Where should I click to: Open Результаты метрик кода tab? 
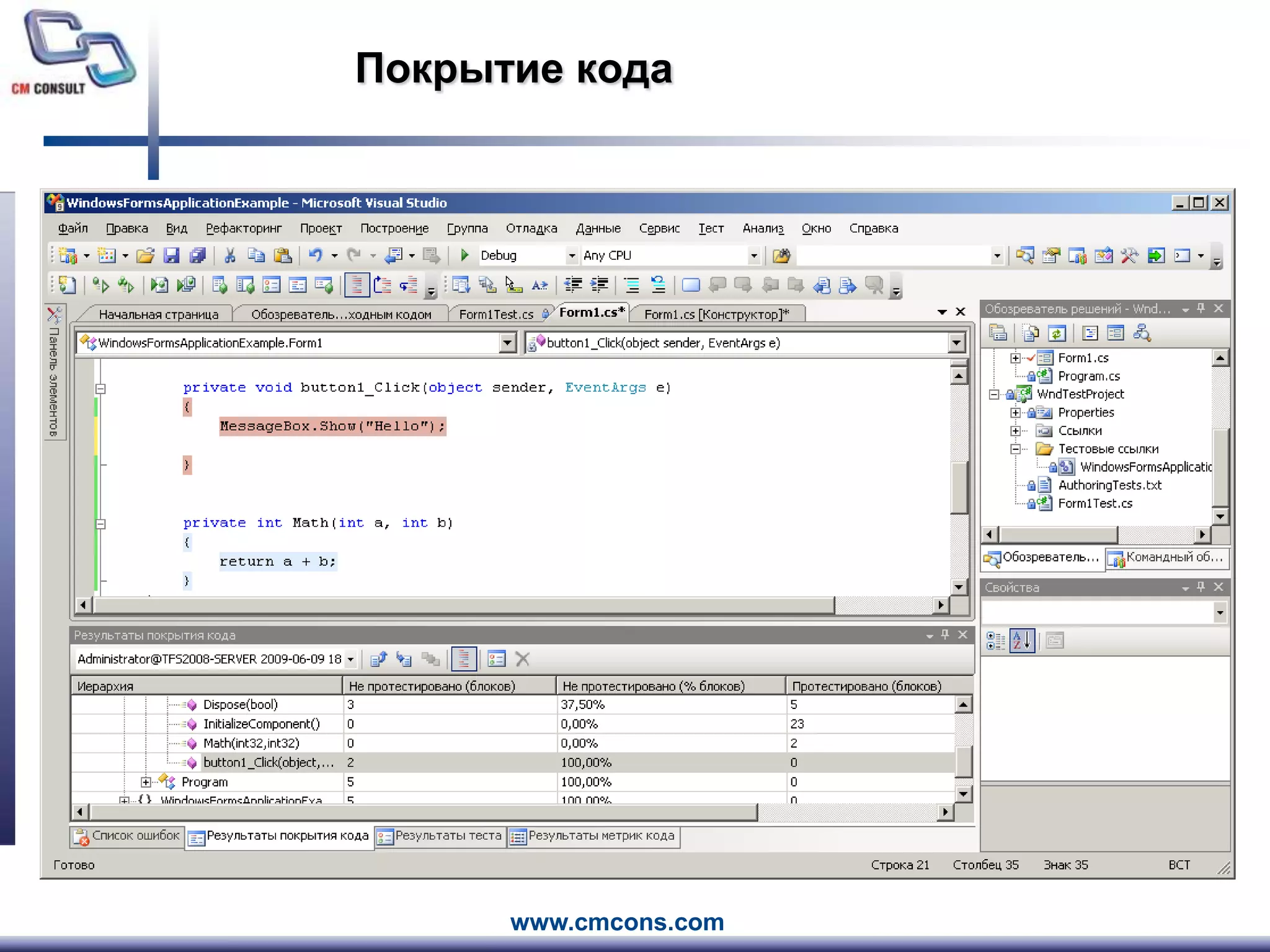click(x=593, y=836)
